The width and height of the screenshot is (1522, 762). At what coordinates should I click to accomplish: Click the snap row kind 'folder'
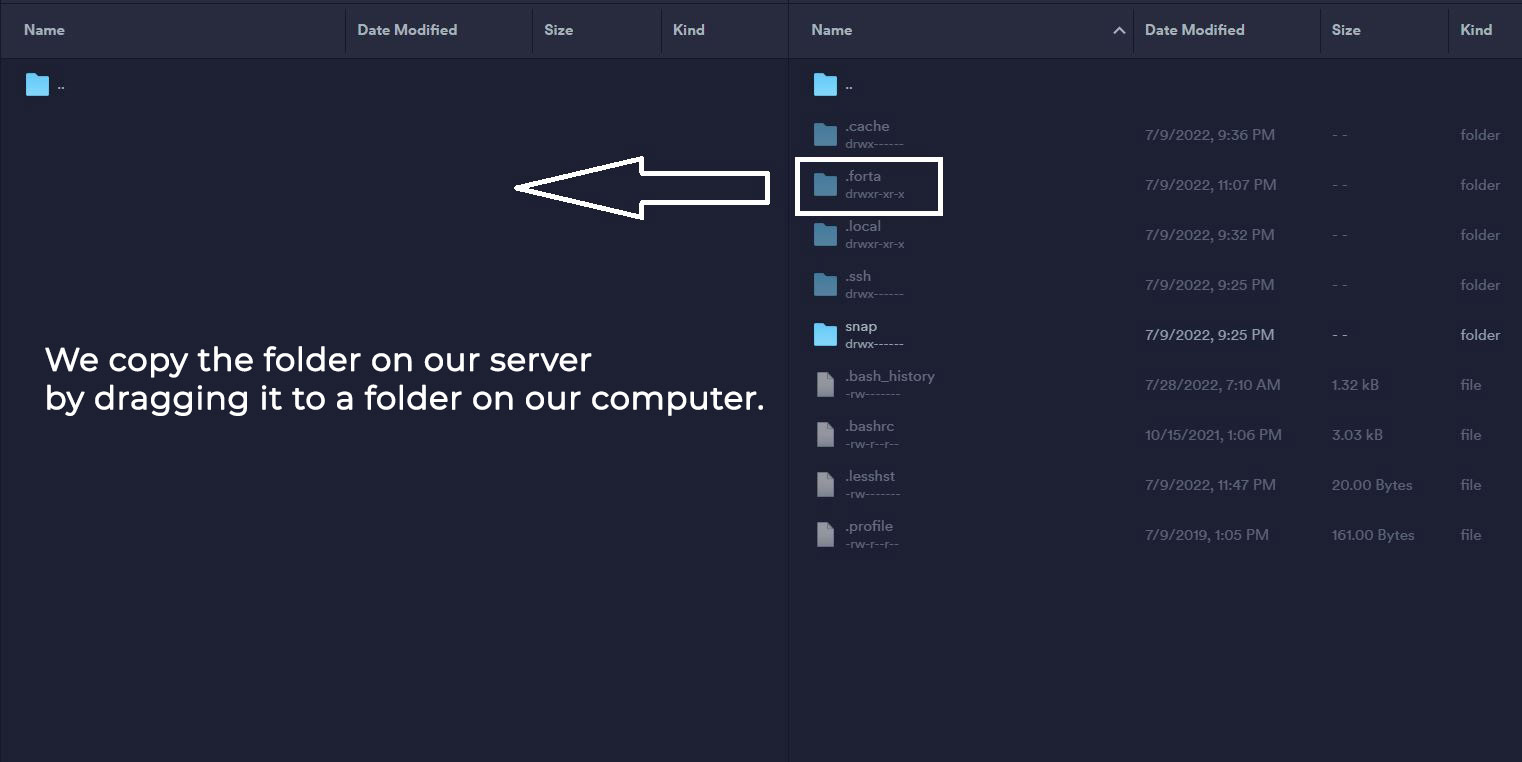coord(1480,335)
